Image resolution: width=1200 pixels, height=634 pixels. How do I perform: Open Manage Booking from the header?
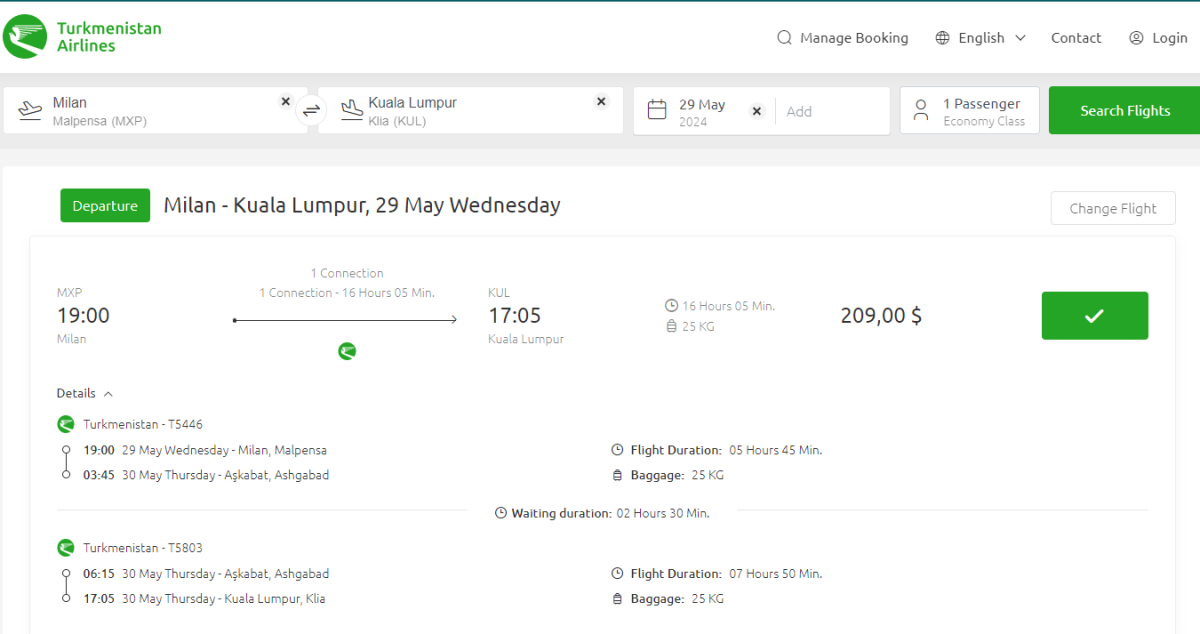point(853,38)
